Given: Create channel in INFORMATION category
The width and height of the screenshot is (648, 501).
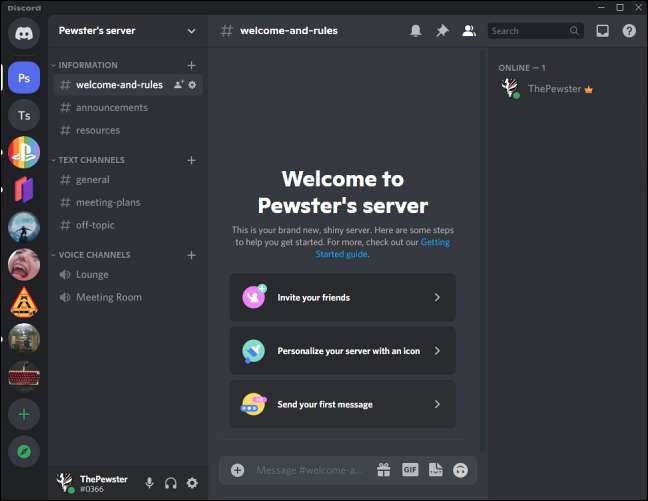Looking at the screenshot, I should point(191,65).
